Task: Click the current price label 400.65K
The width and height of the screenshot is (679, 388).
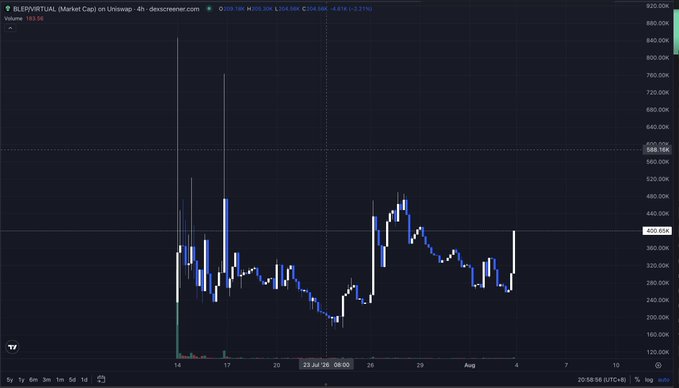Action: pos(657,231)
